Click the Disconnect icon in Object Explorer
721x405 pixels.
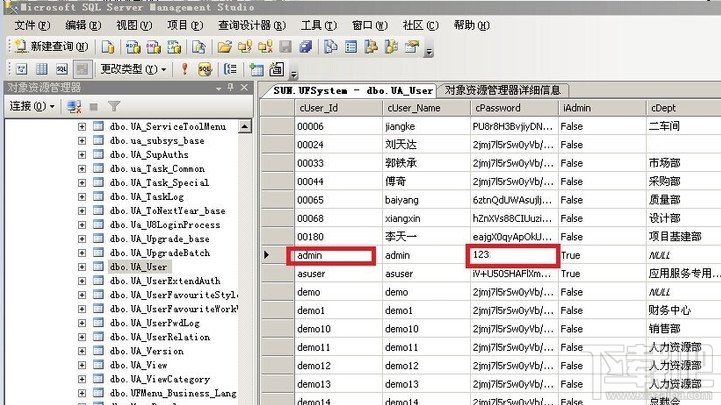pos(74,106)
